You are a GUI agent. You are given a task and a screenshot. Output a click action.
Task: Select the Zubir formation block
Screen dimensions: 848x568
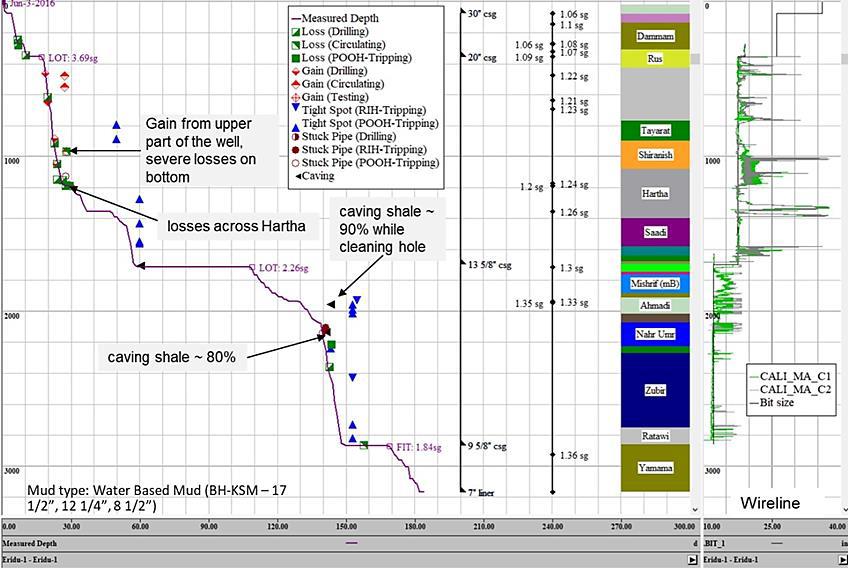click(x=655, y=390)
